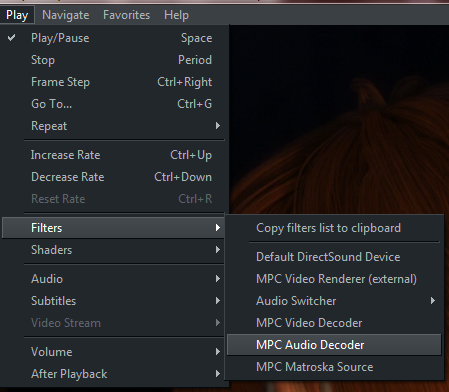Image resolution: width=449 pixels, height=392 pixels.
Task: Open the Favorites menu
Action: [126, 15]
